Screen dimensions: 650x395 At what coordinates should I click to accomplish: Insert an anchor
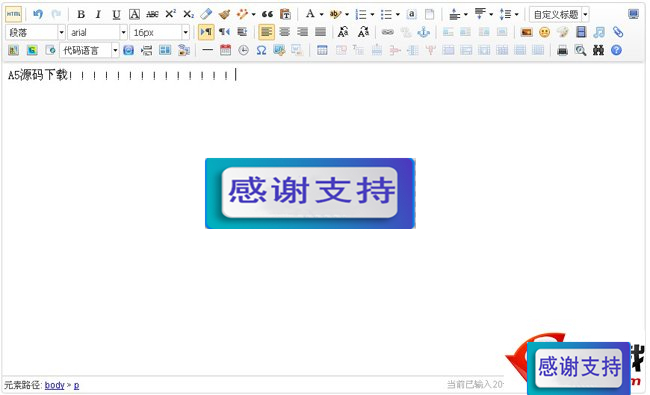(x=423, y=32)
